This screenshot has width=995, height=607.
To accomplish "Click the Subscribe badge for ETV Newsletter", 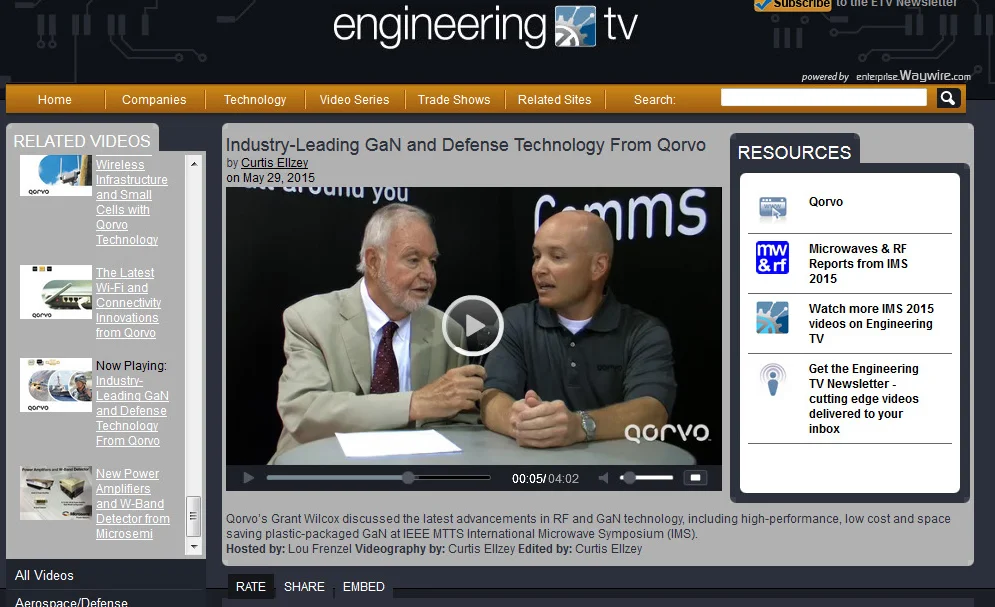I will 792,4.
